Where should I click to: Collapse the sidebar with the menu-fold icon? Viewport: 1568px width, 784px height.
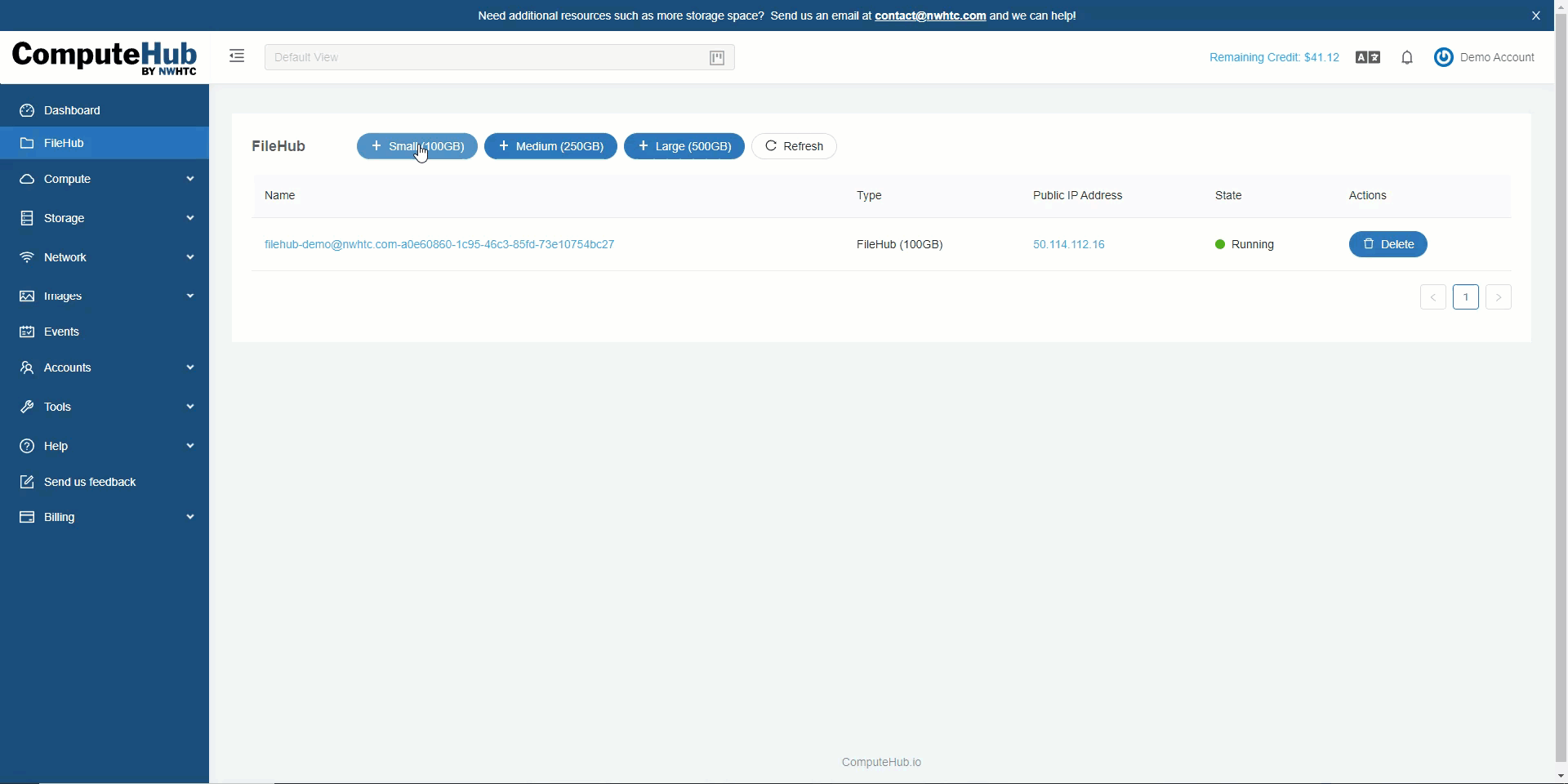point(237,56)
